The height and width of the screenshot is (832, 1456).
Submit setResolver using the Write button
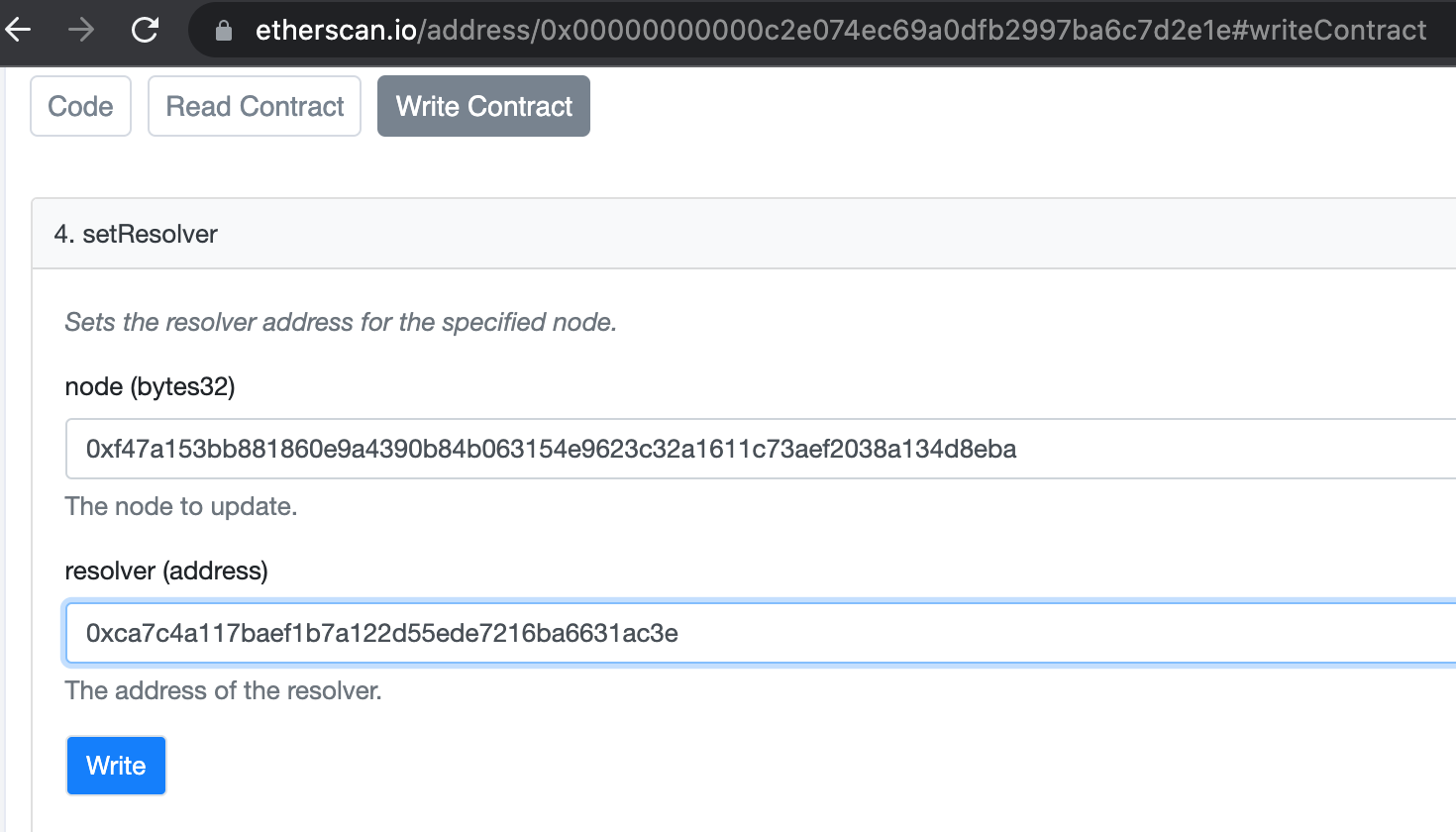click(116, 765)
